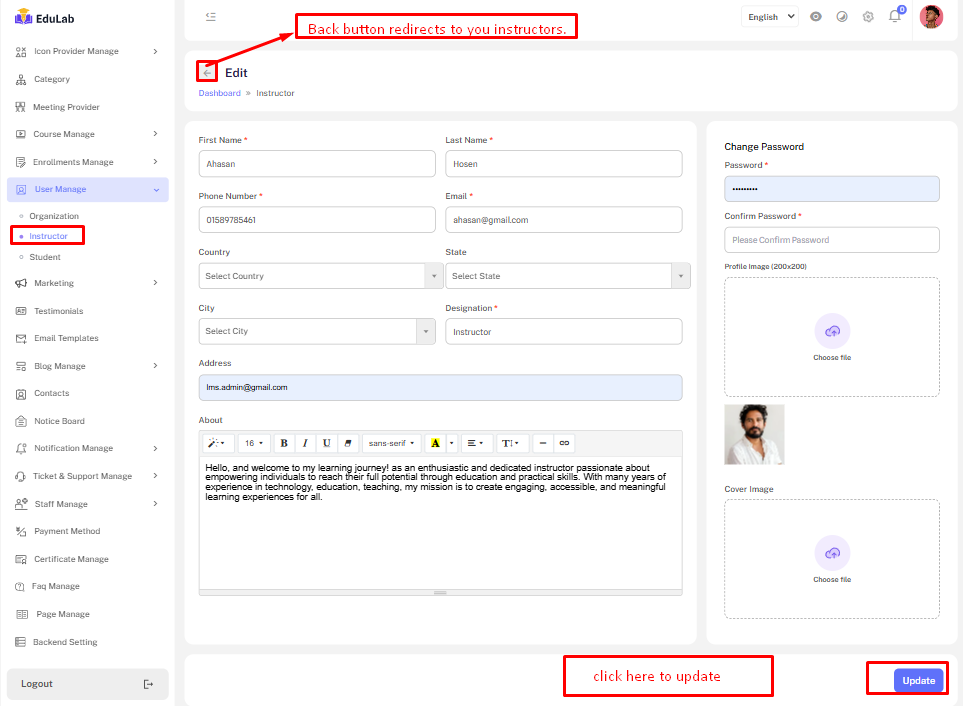Click the yellow text highlight color button

[x=435, y=443]
